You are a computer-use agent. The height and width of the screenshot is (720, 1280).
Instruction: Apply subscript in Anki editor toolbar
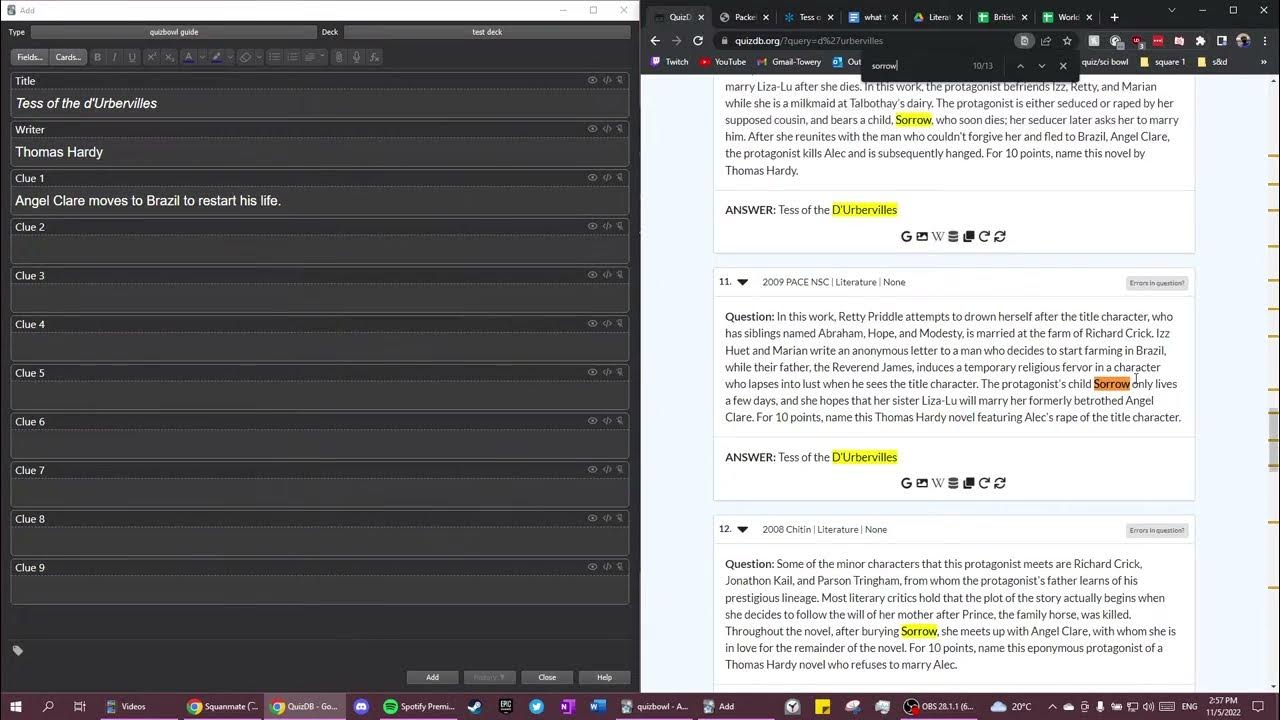(x=169, y=57)
